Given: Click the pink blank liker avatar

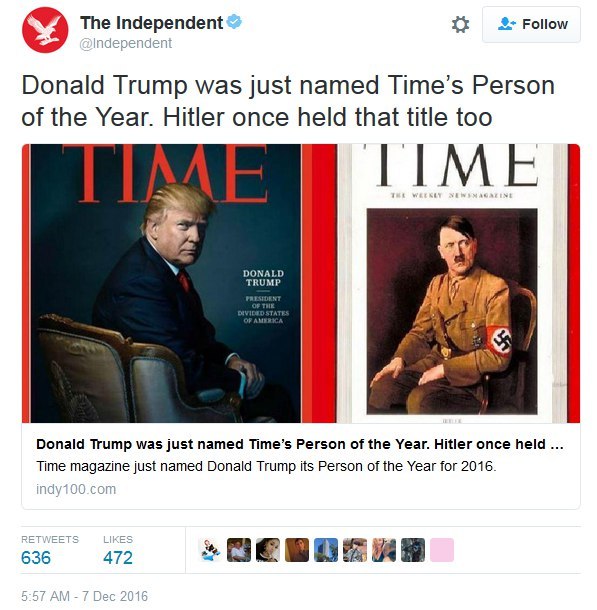Looking at the screenshot, I should (x=442, y=550).
